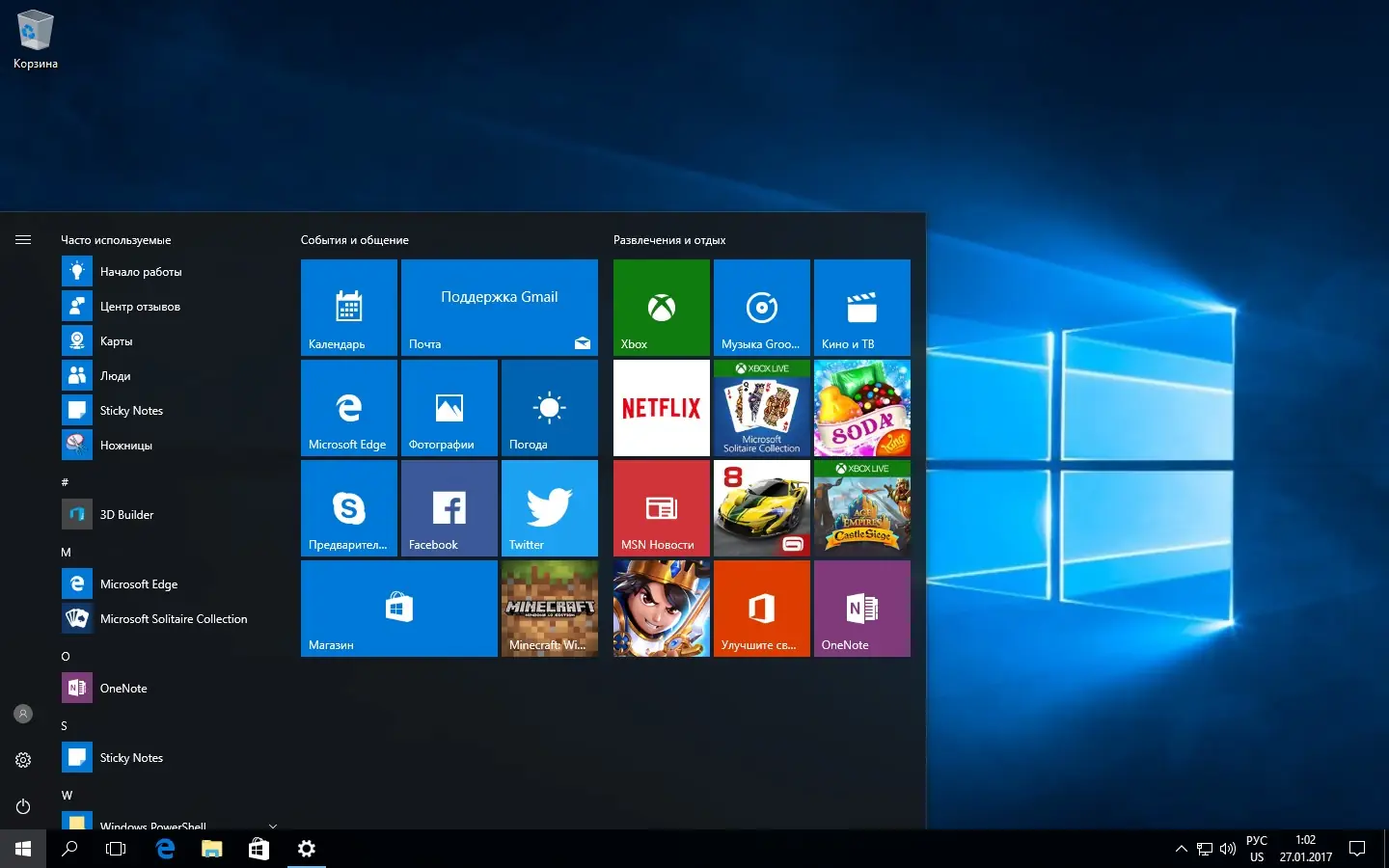Screen dimensions: 1389x868
Task: Expand the Windows PowerShell entry chevron
Action: (x=273, y=827)
